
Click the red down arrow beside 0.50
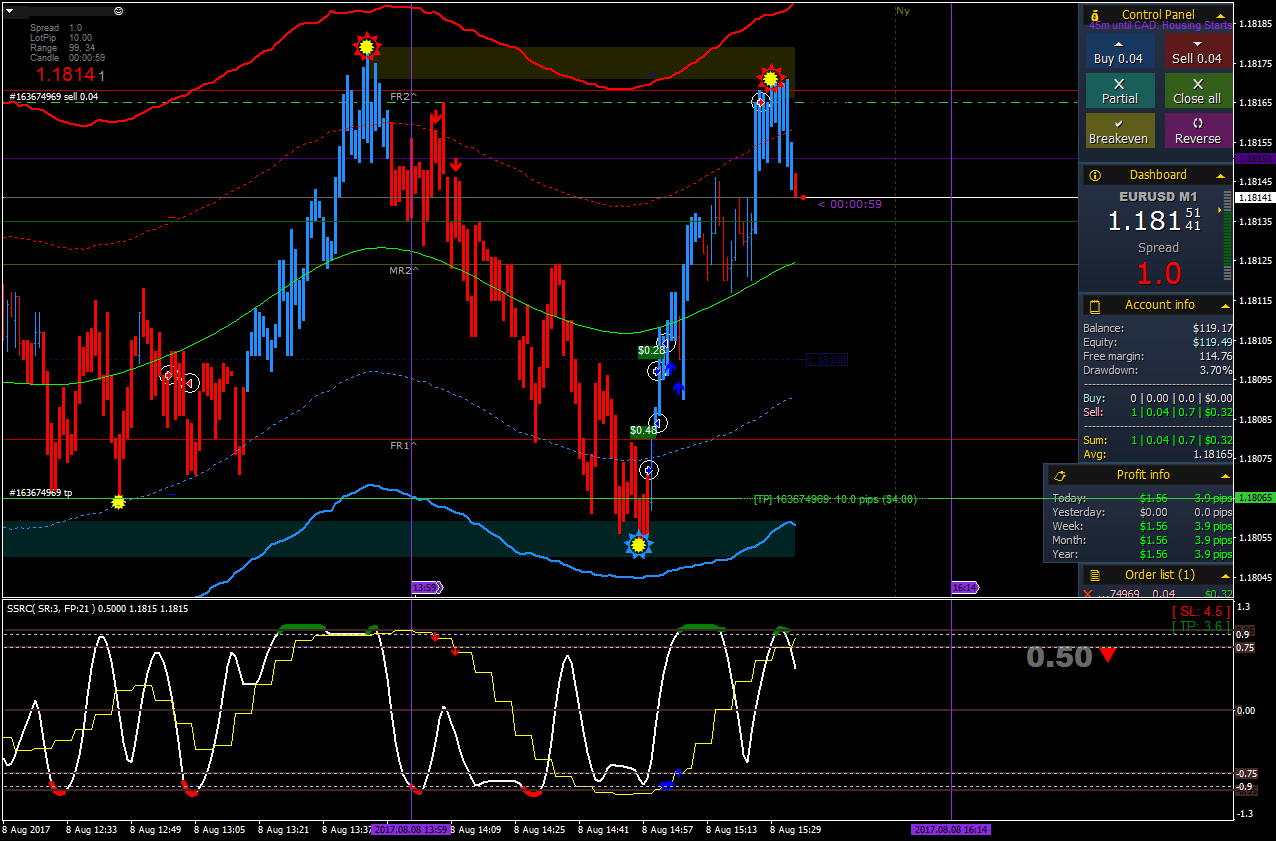click(1108, 656)
